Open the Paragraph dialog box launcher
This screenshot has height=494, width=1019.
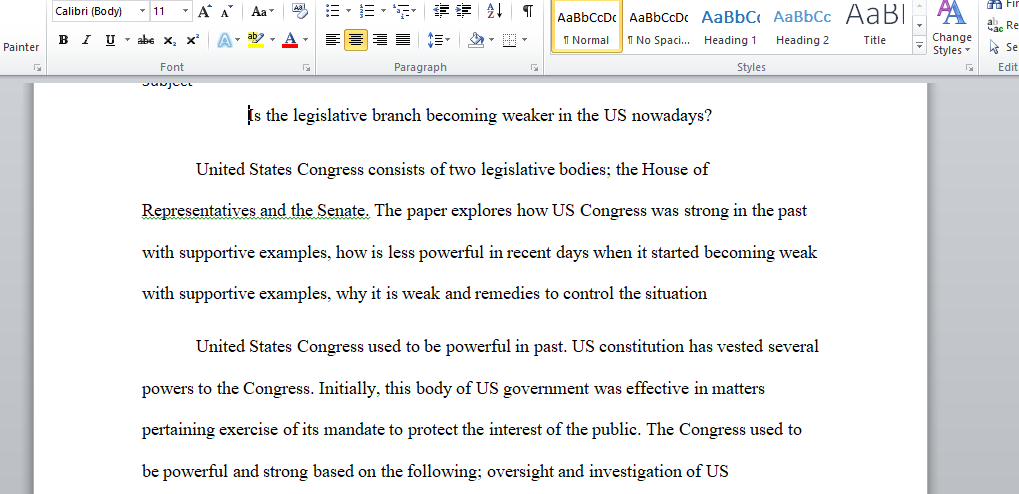[534, 67]
